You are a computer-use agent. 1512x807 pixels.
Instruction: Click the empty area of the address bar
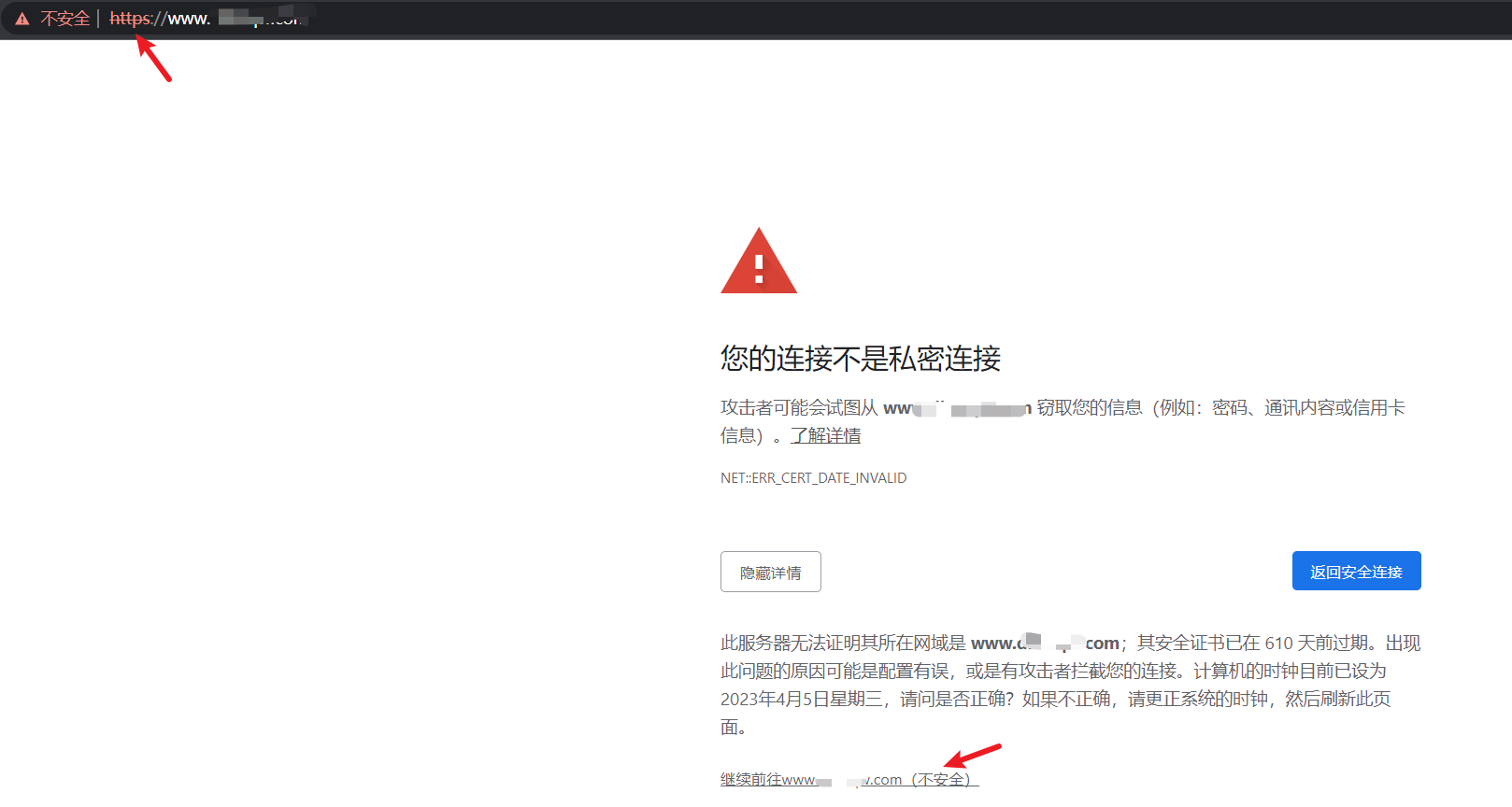(x=841, y=19)
